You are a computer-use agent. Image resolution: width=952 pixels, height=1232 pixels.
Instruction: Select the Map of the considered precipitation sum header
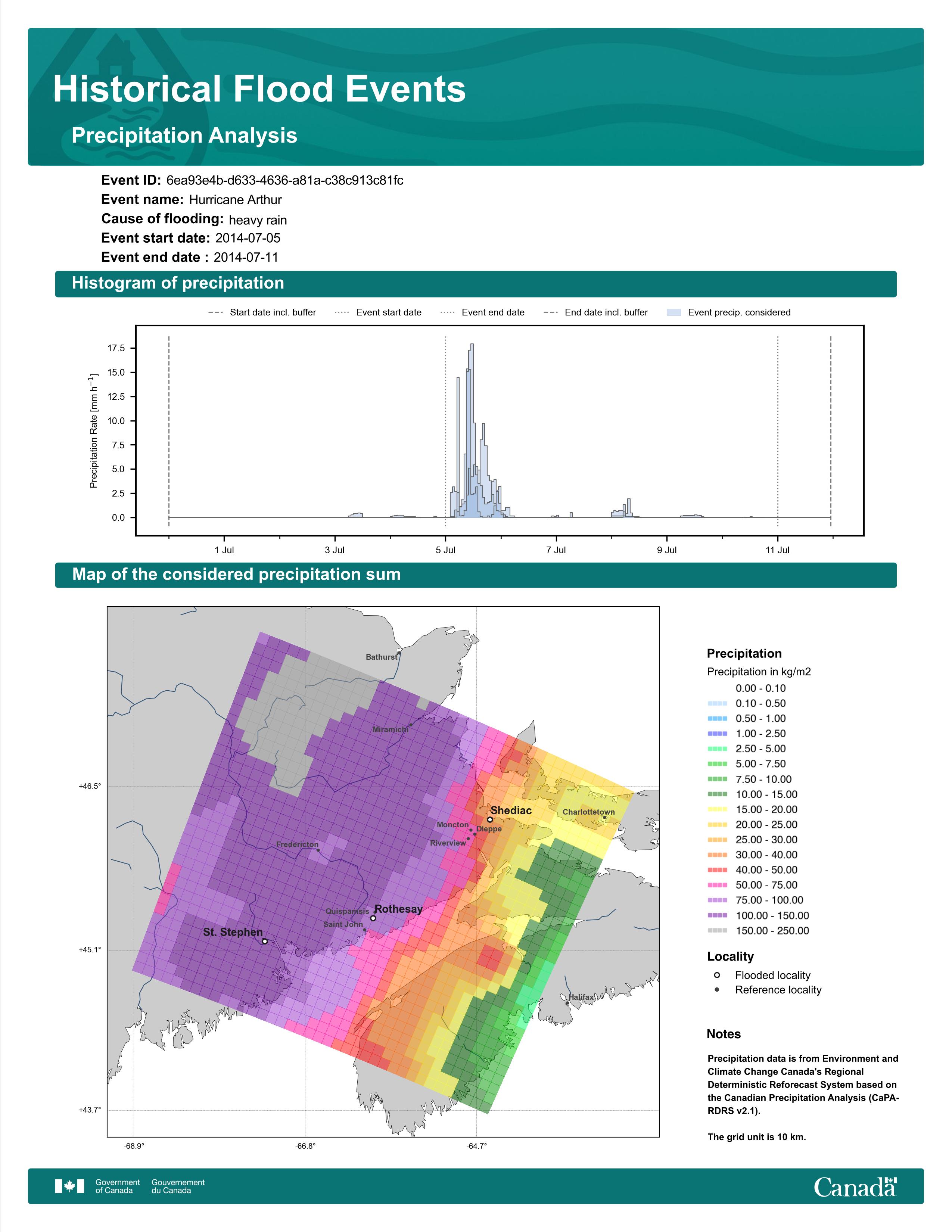pos(475,575)
